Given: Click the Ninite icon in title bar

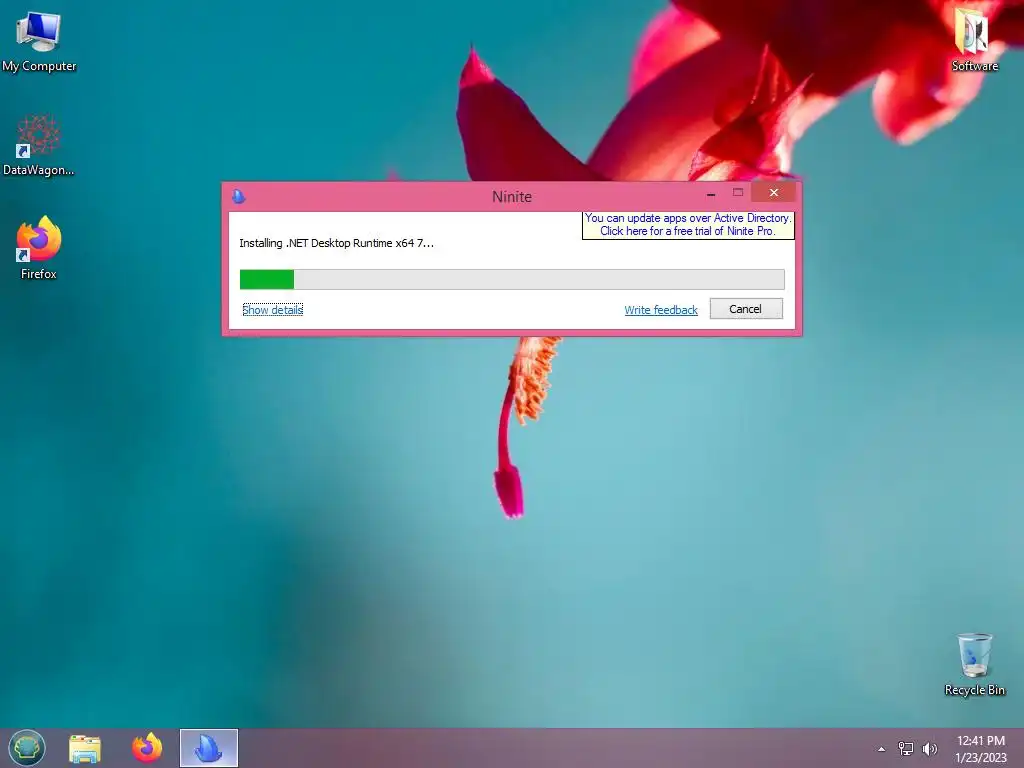Looking at the screenshot, I should (238, 196).
